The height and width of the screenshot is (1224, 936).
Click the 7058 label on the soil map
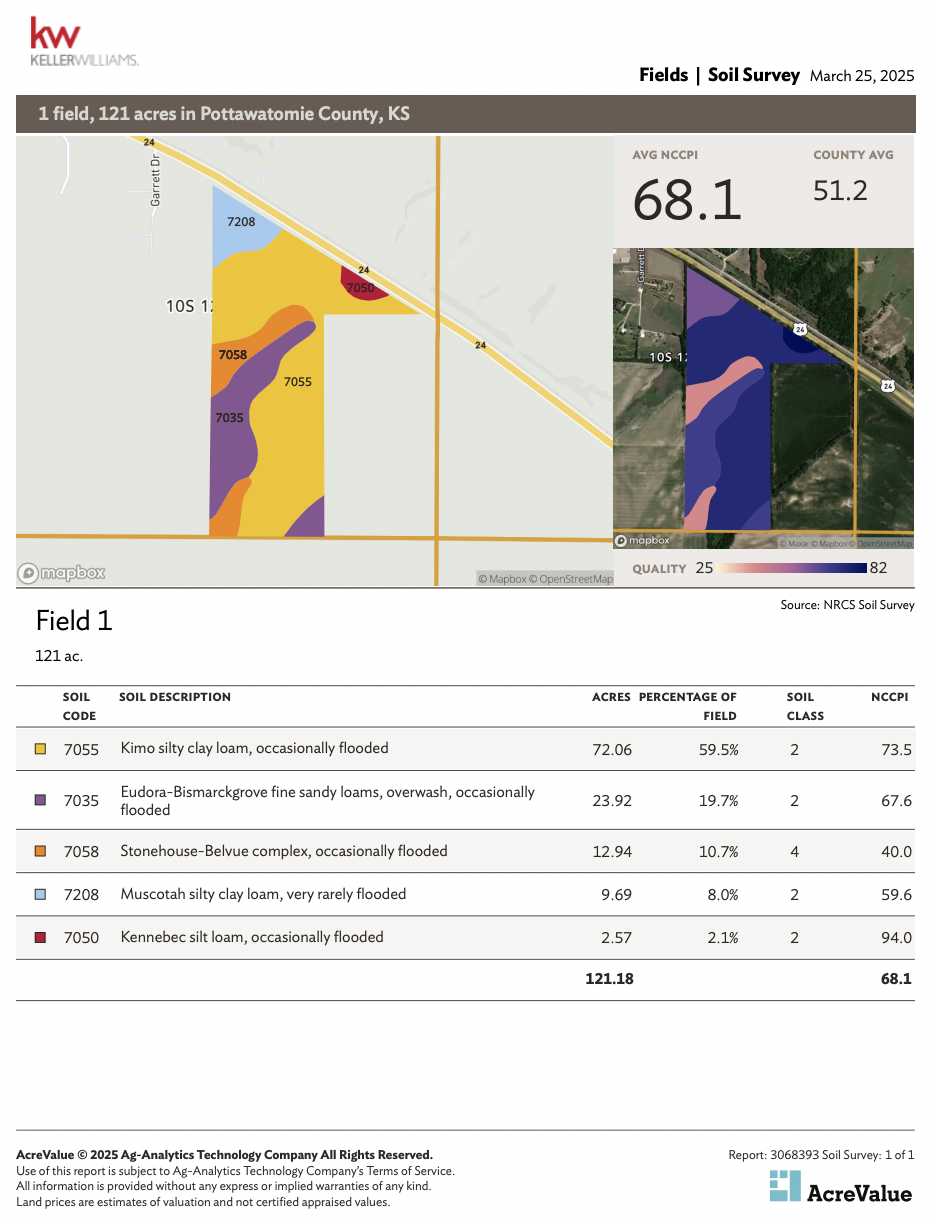(232, 354)
